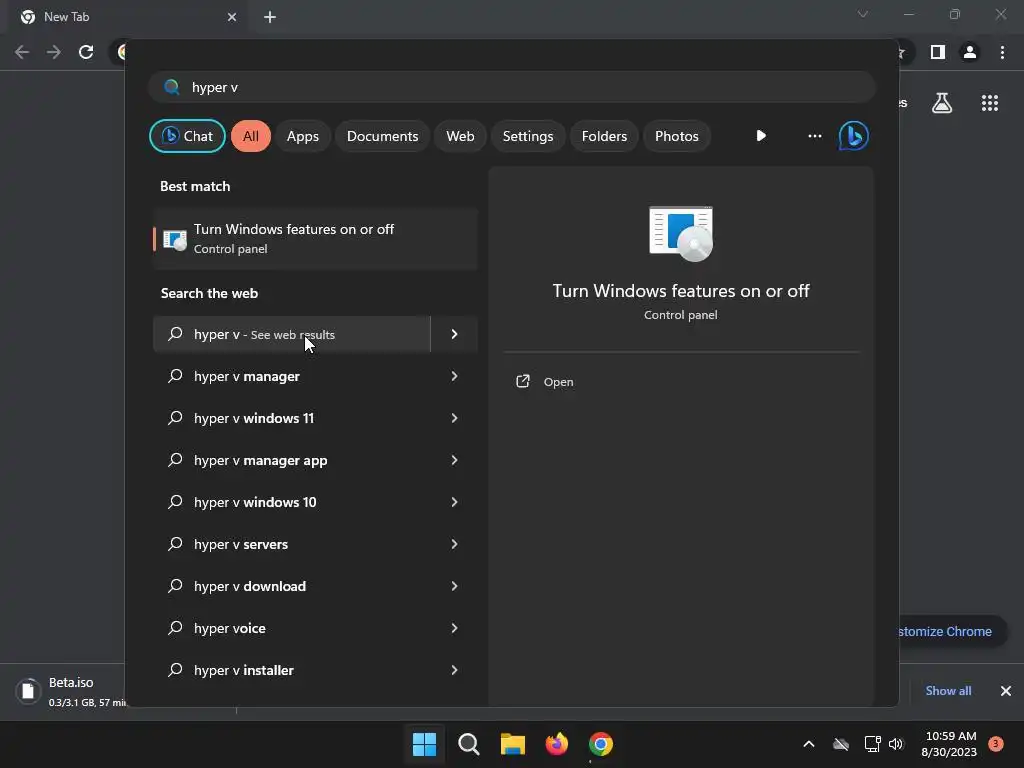Close the New Tab tab

(232, 17)
